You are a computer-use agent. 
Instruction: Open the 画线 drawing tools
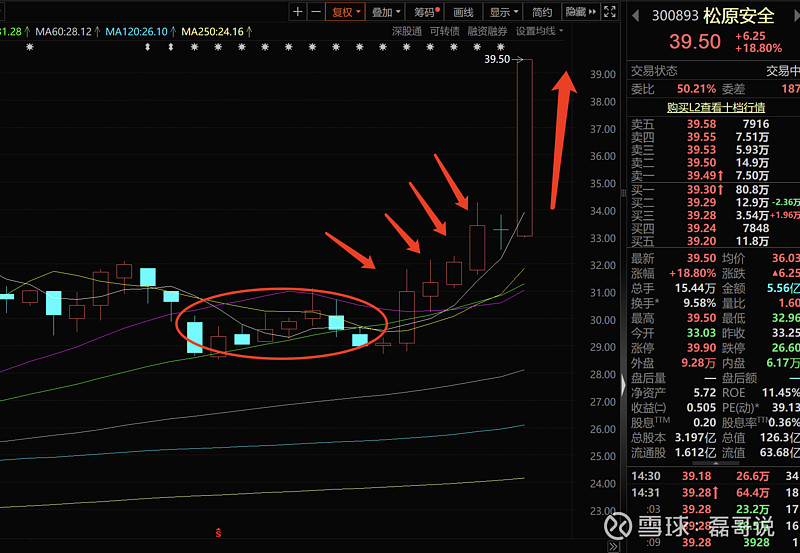click(463, 12)
